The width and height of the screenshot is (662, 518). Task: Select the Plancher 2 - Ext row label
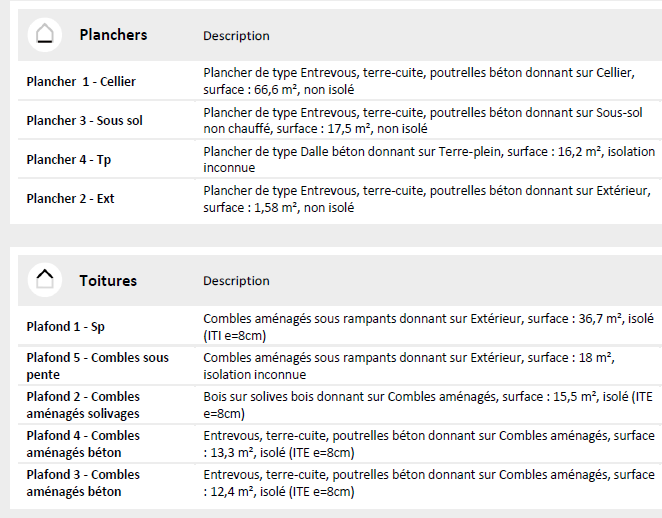coord(70,198)
